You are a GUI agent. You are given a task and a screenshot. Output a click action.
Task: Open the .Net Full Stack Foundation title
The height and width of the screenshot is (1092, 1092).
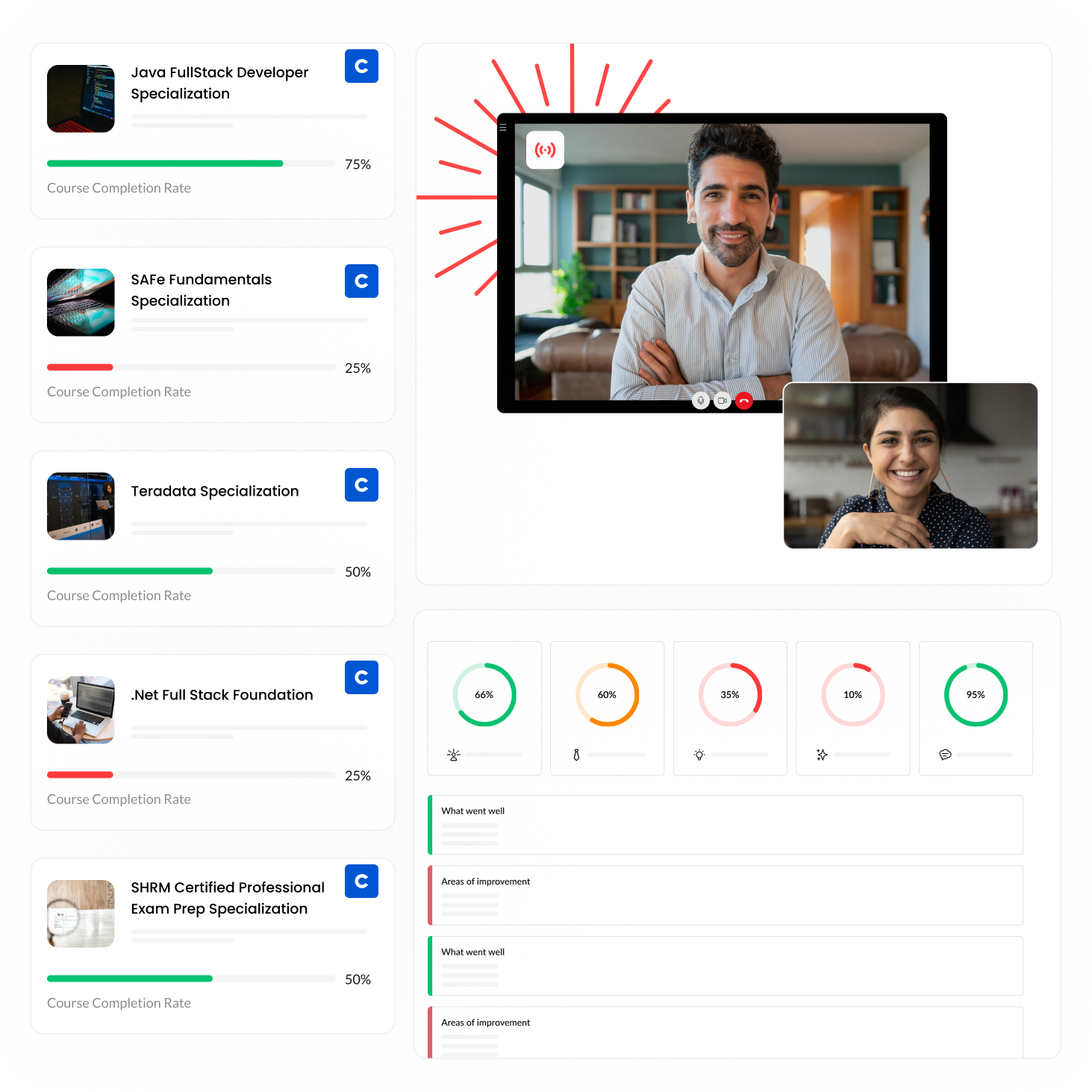tap(222, 695)
